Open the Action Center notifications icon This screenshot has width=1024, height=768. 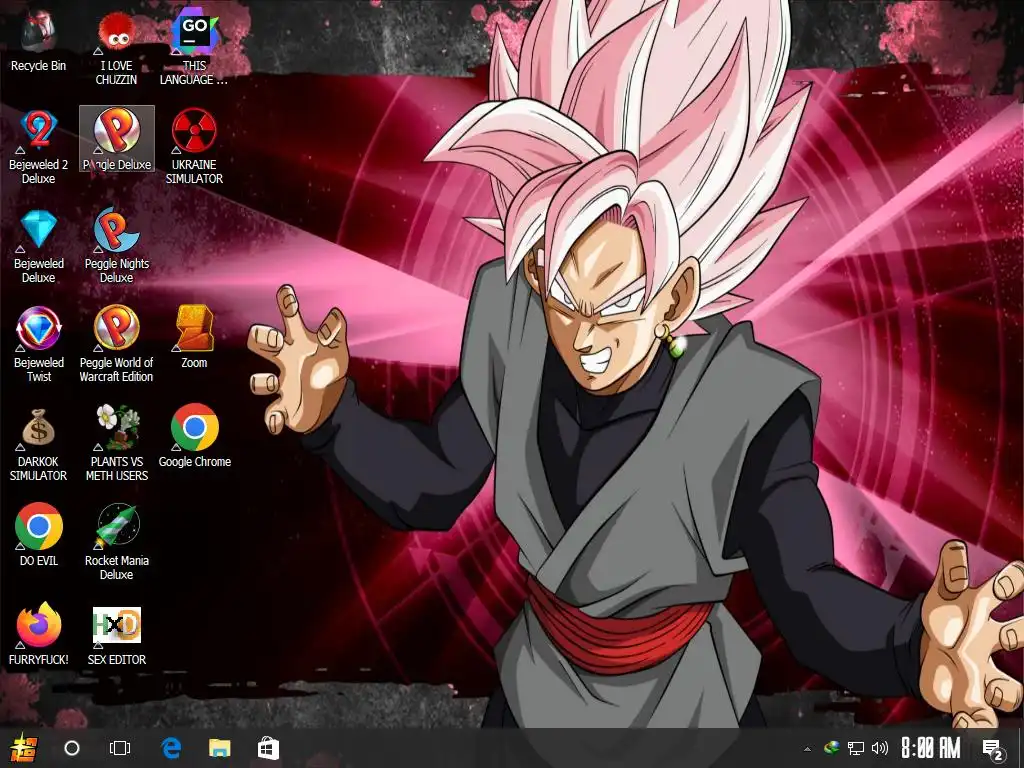[993, 750]
